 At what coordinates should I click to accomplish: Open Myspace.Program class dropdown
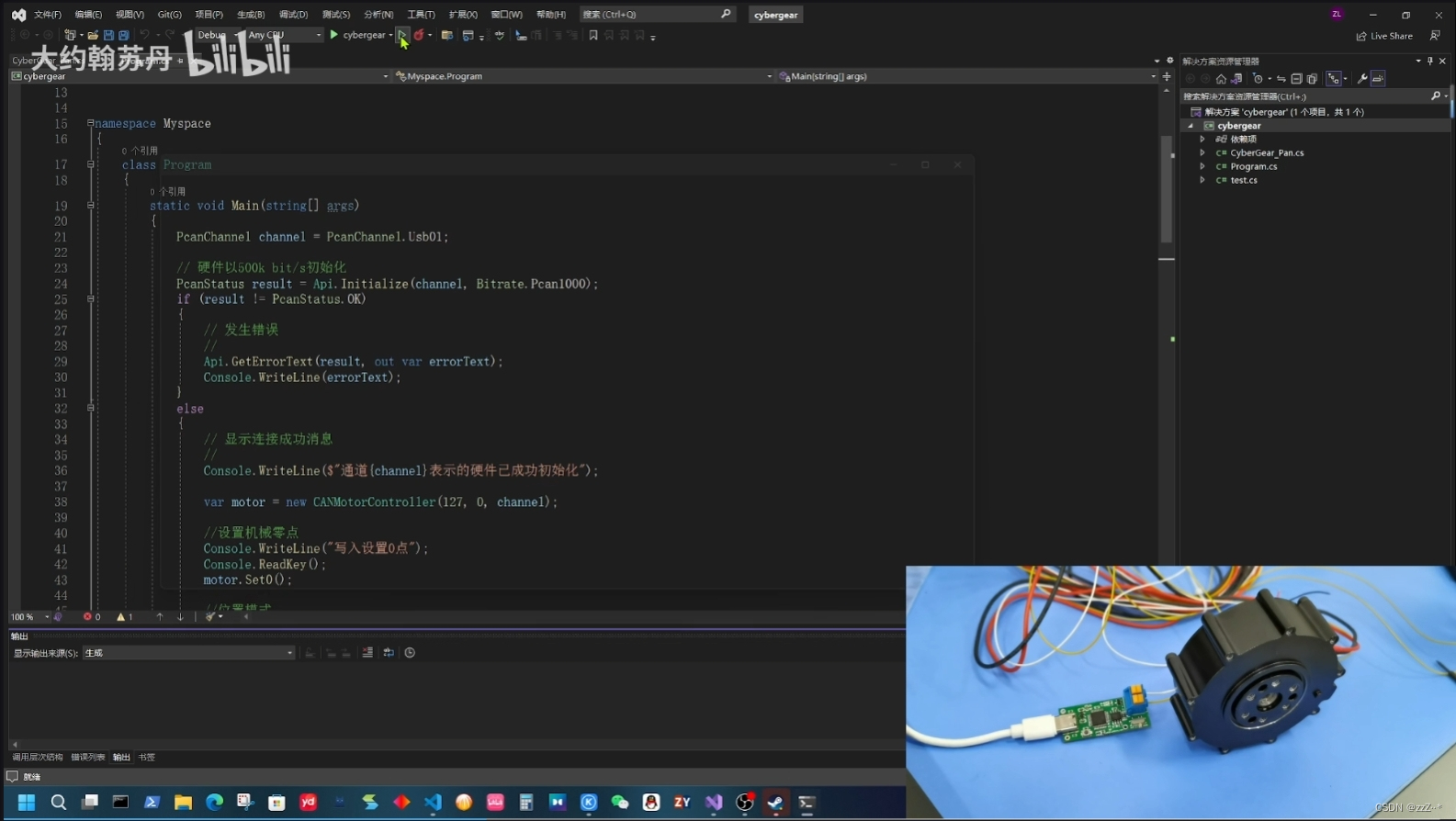tap(583, 76)
